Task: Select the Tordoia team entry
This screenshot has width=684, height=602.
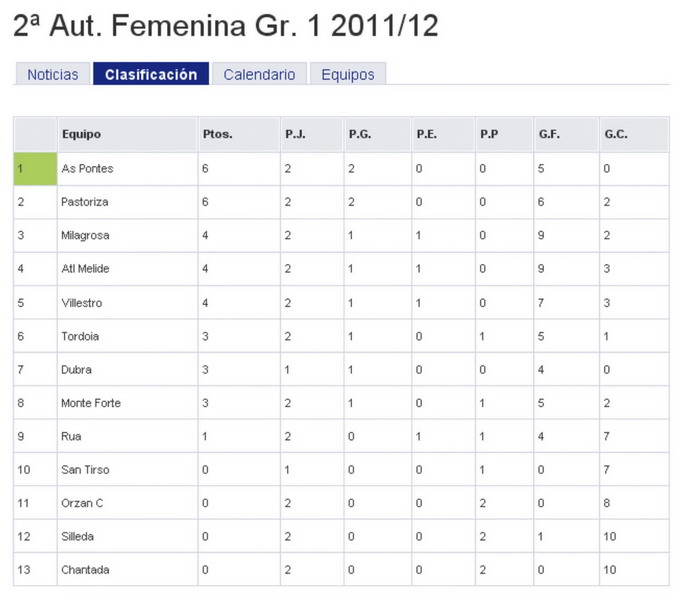Action: (x=80, y=336)
